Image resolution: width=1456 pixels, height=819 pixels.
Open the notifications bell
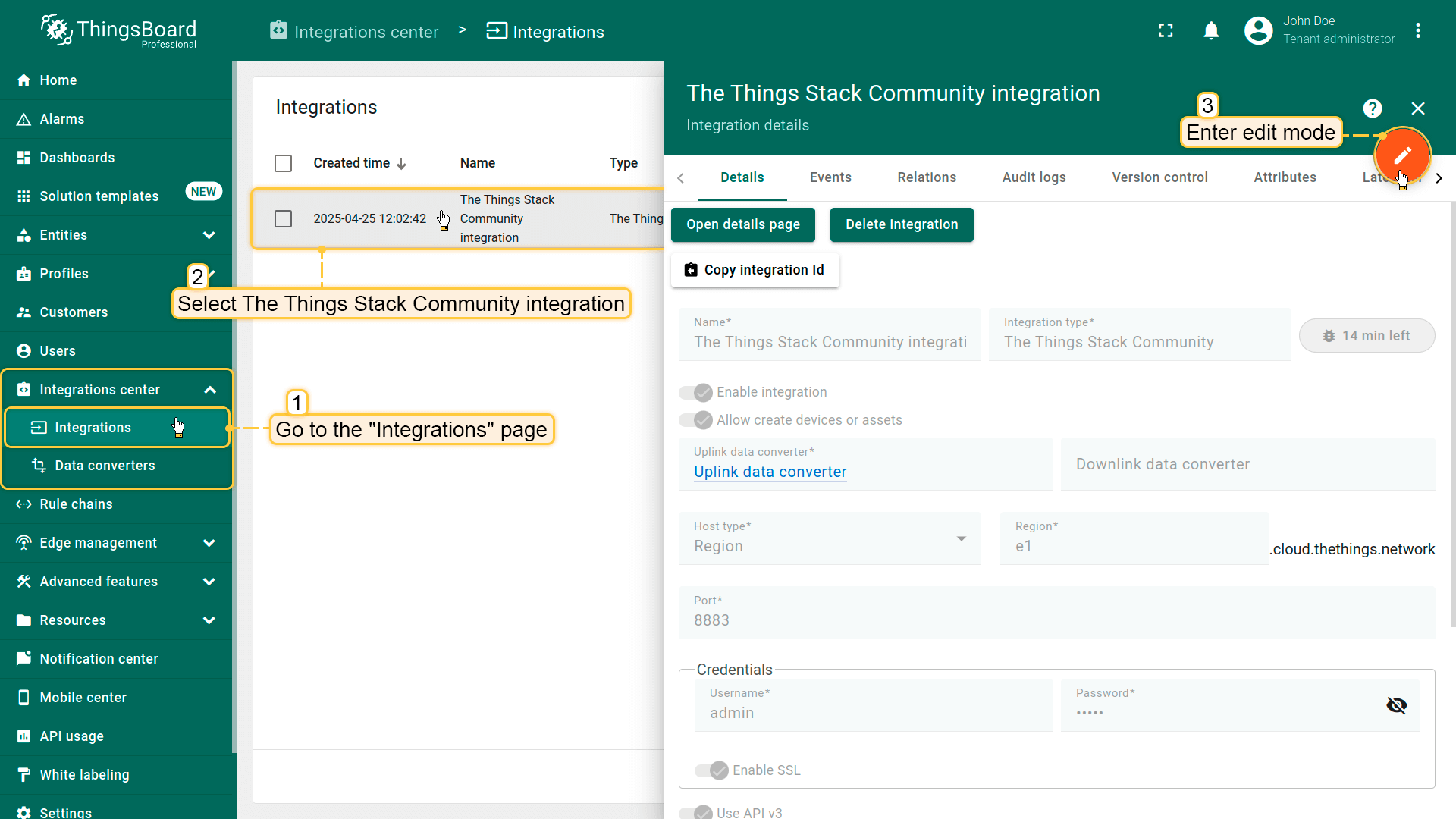[x=1211, y=30]
